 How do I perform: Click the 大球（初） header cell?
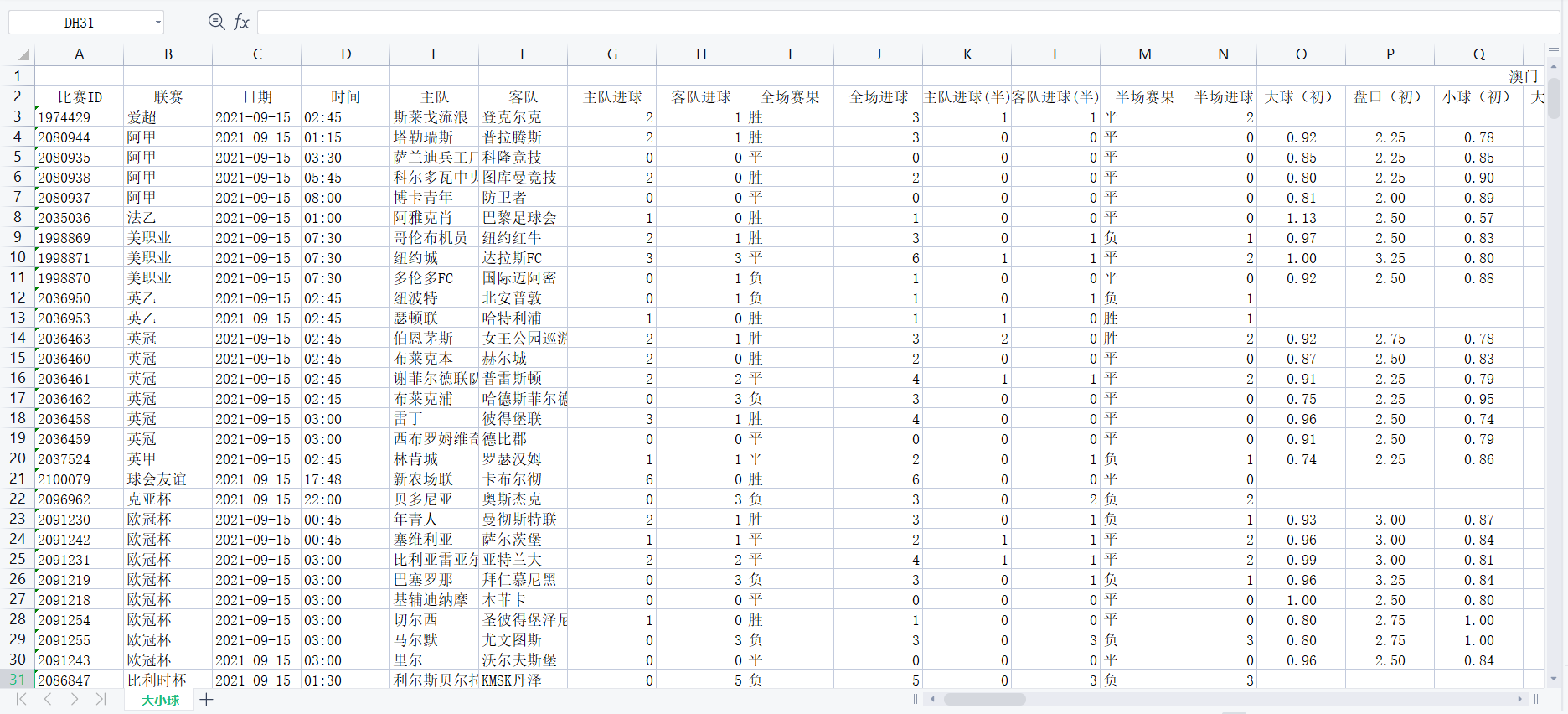click(x=1301, y=97)
